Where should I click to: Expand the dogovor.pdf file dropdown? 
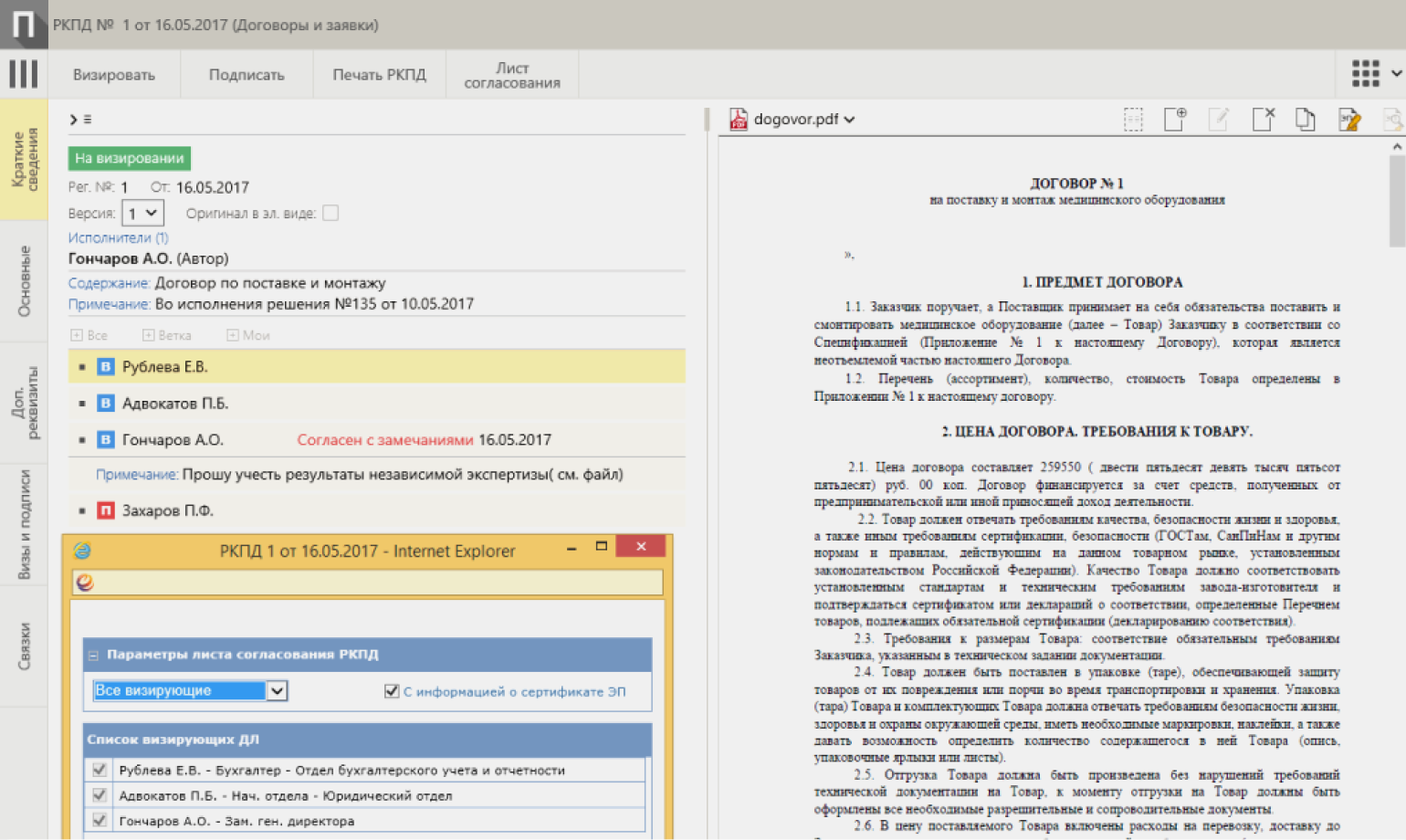tap(849, 120)
